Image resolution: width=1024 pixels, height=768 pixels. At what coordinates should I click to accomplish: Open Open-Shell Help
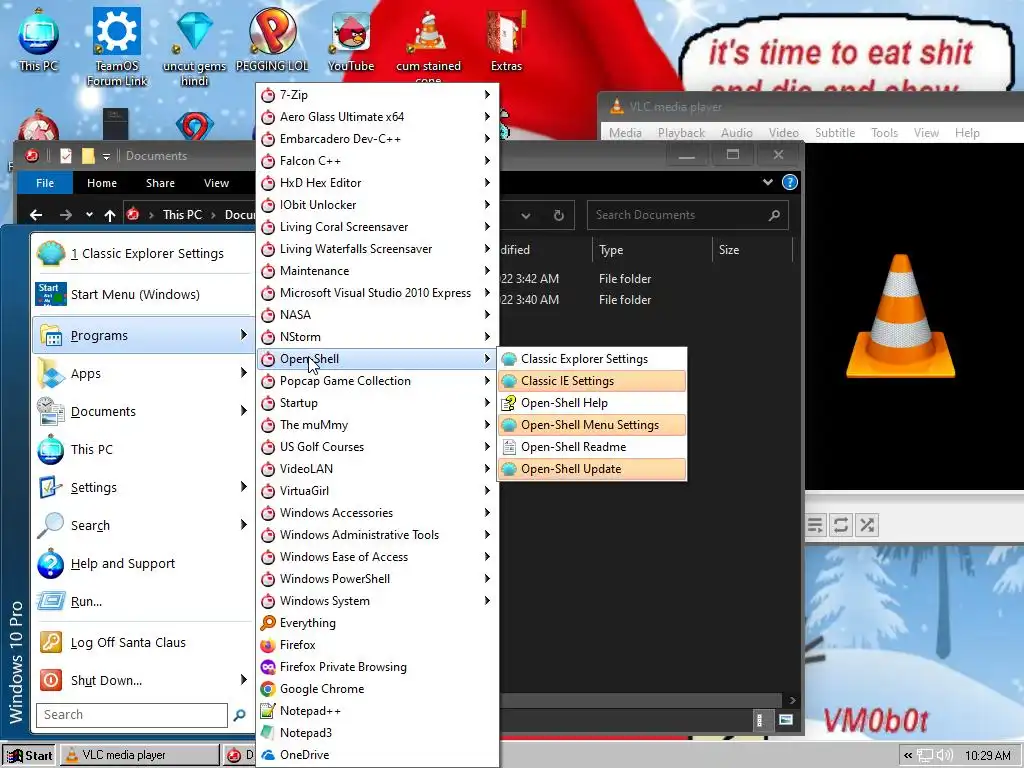pyautogui.click(x=592, y=403)
